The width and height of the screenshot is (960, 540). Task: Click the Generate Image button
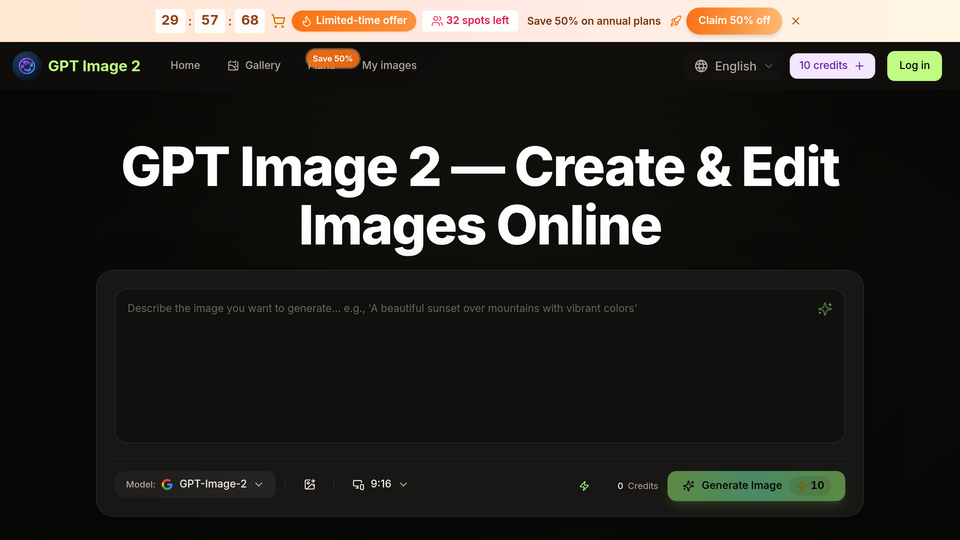[756, 486]
